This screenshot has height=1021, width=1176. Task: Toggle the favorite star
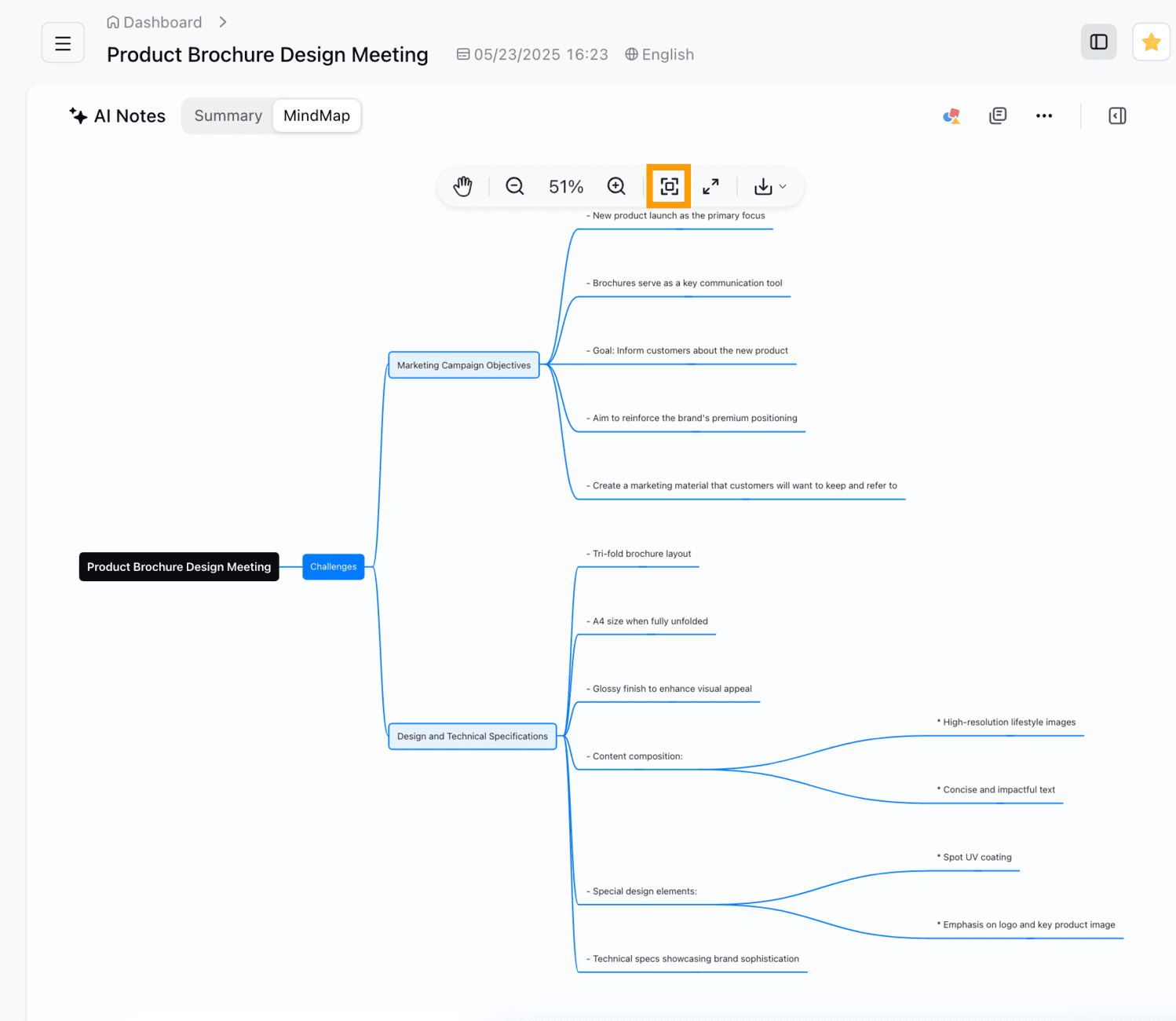pos(1151,42)
